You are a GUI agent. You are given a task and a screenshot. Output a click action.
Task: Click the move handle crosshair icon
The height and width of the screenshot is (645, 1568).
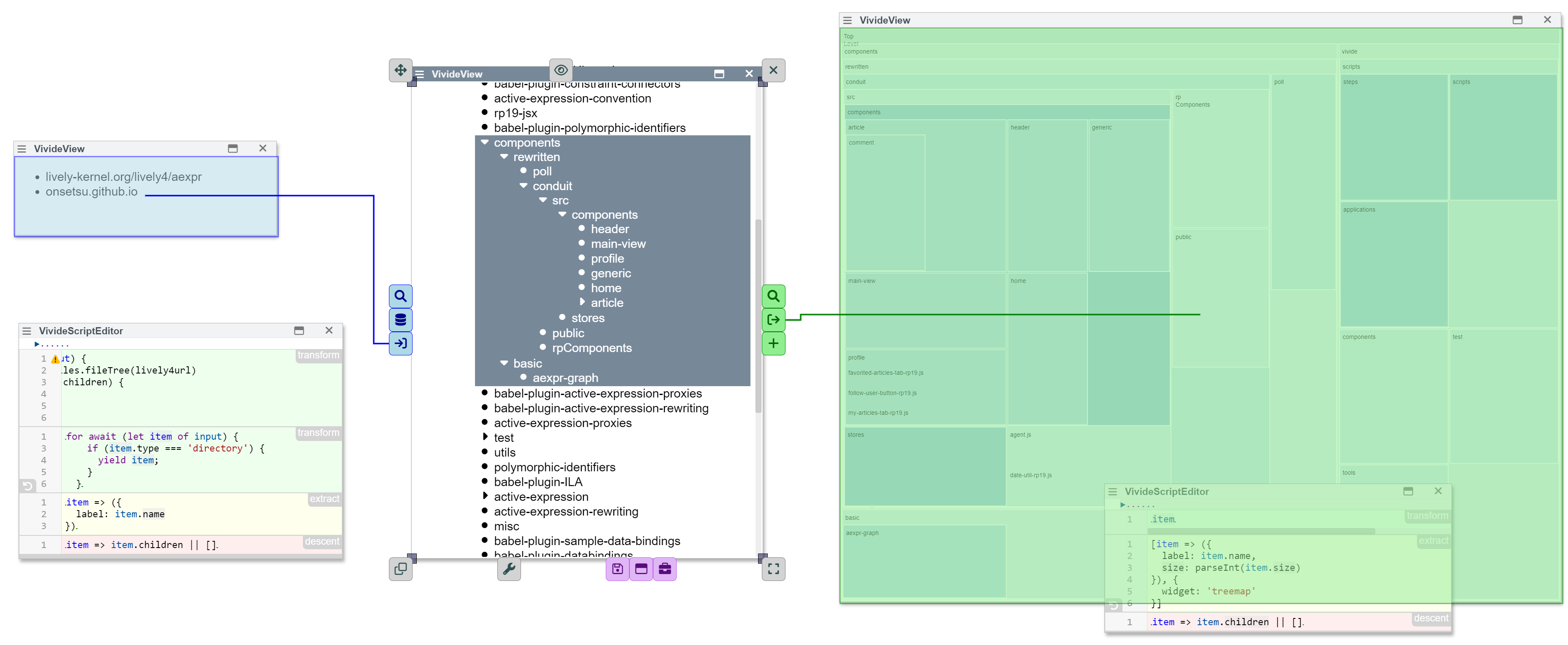tap(400, 70)
